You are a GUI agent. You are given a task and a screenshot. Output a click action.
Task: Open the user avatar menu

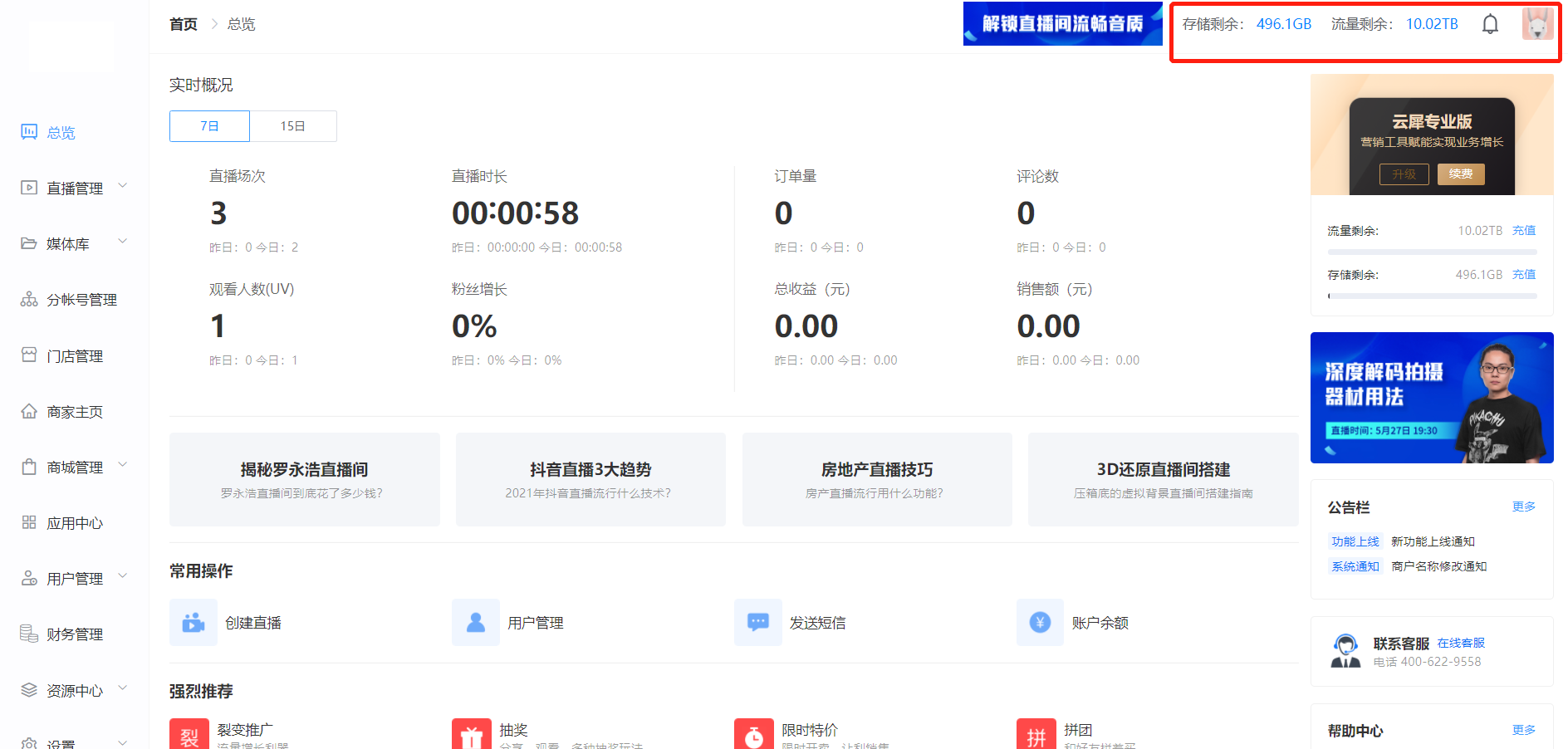click(x=1537, y=24)
